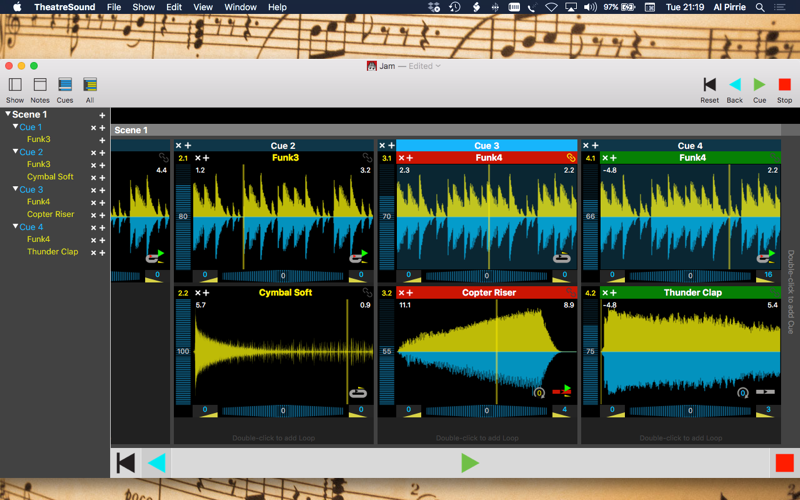Viewport: 800px width, 500px height.
Task: Select the Cues view toolbar icon
Action: [x=65, y=84]
